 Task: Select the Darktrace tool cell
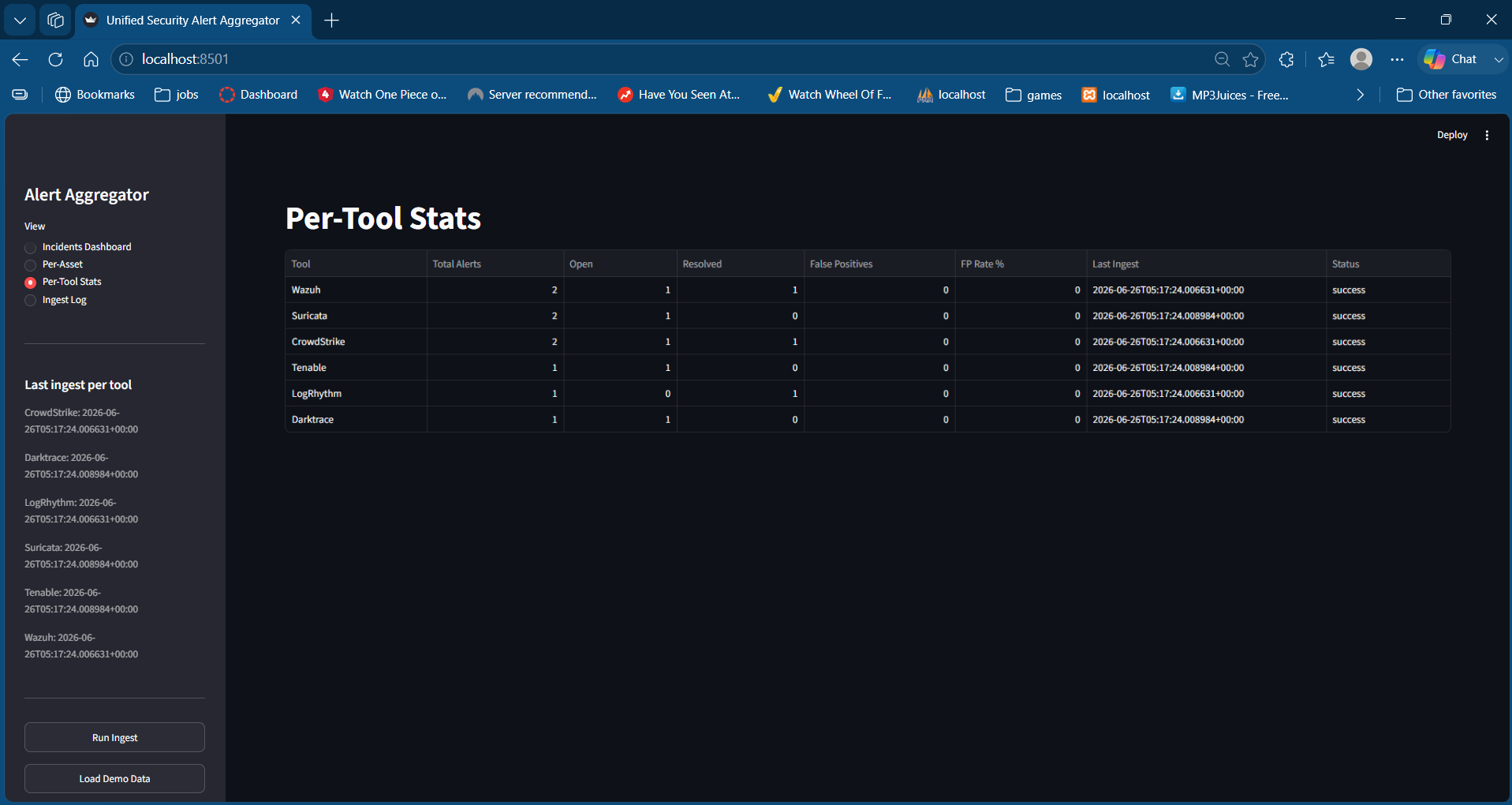click(356, 419)
